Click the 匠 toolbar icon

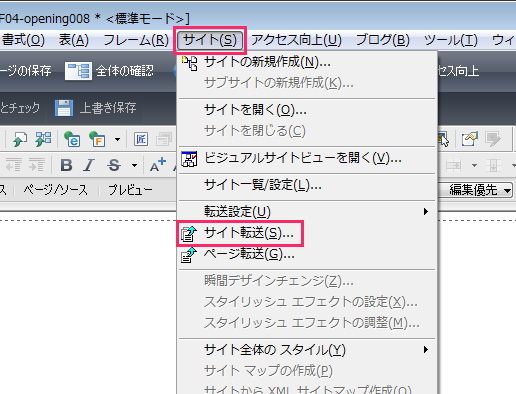pos(141,139)
